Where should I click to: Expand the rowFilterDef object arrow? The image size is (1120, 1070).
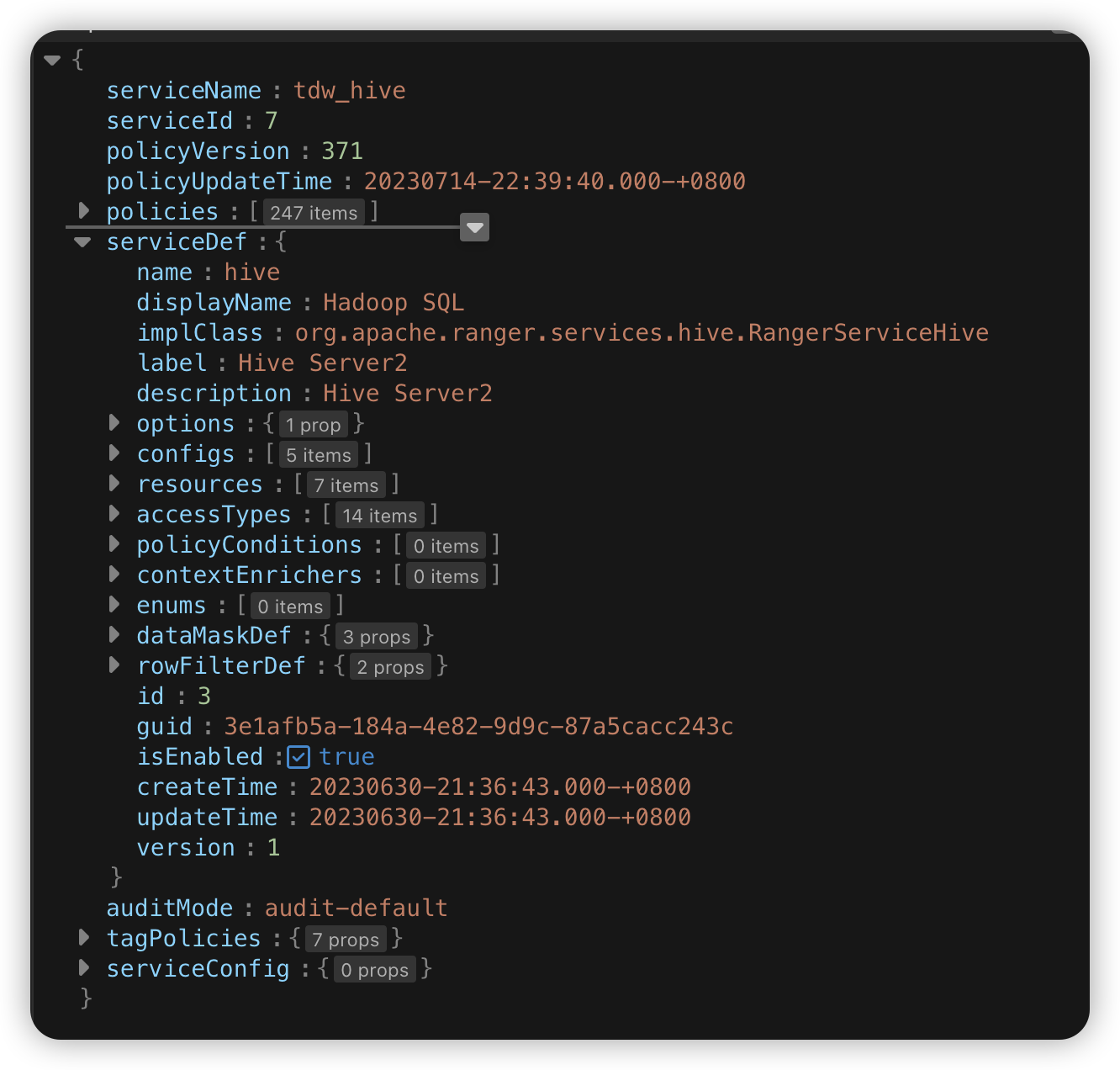pyautogui.click(x=114, y=665)
